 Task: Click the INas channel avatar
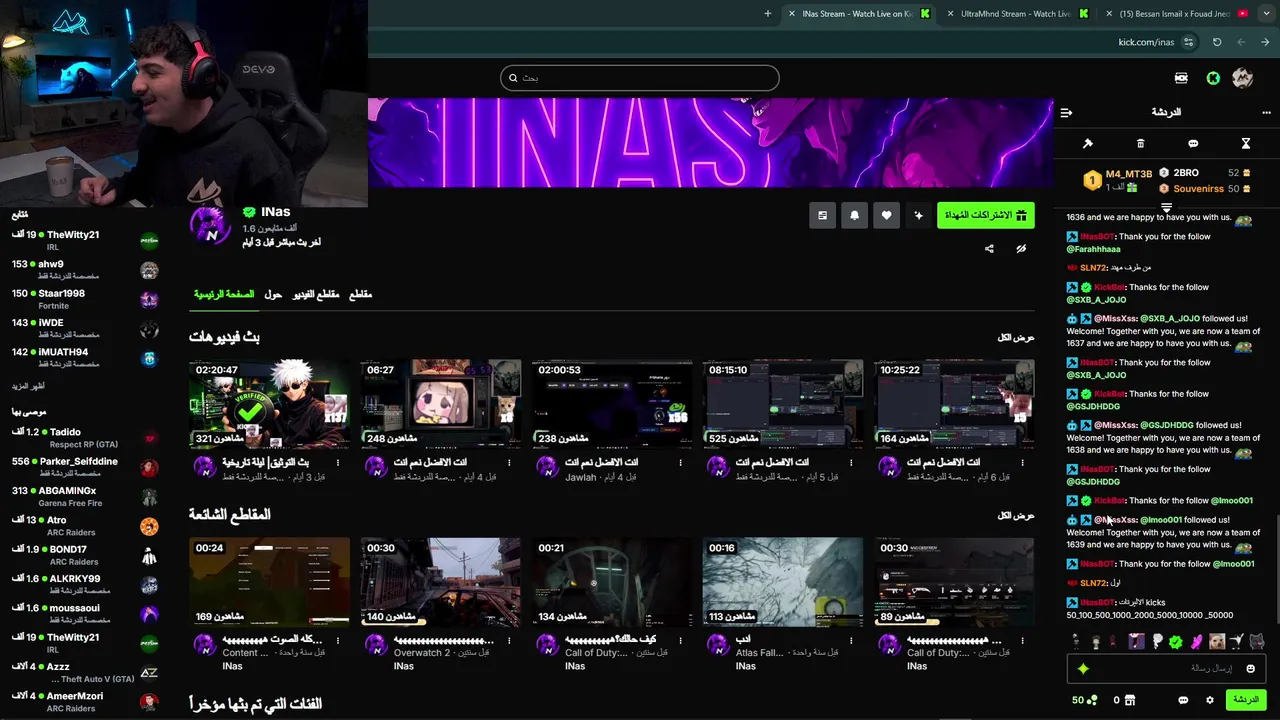pos(210,225)
